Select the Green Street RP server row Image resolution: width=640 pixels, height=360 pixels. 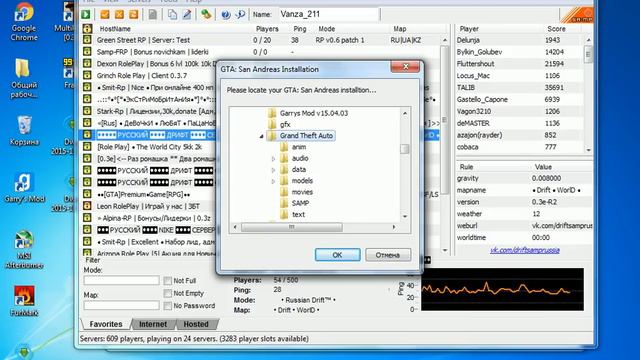(x=261, y=40)
